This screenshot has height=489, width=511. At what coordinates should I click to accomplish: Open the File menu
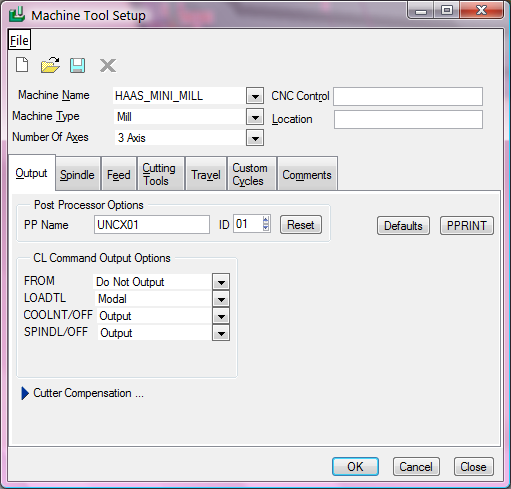pyautogui.click(x=19, y=40)
